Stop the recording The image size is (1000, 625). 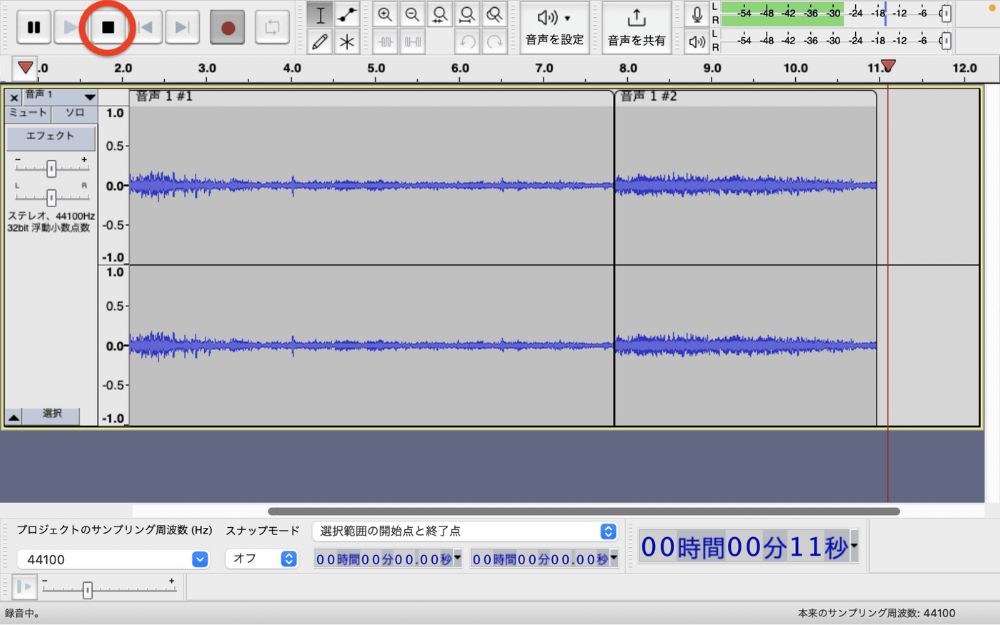coord(108,27)
